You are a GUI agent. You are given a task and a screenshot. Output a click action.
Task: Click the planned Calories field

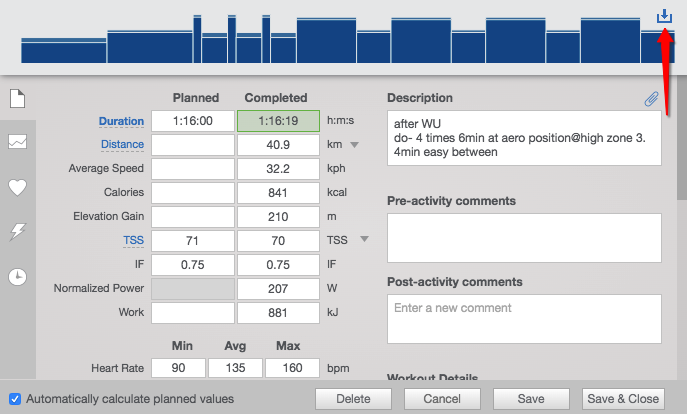pos(193,193)
